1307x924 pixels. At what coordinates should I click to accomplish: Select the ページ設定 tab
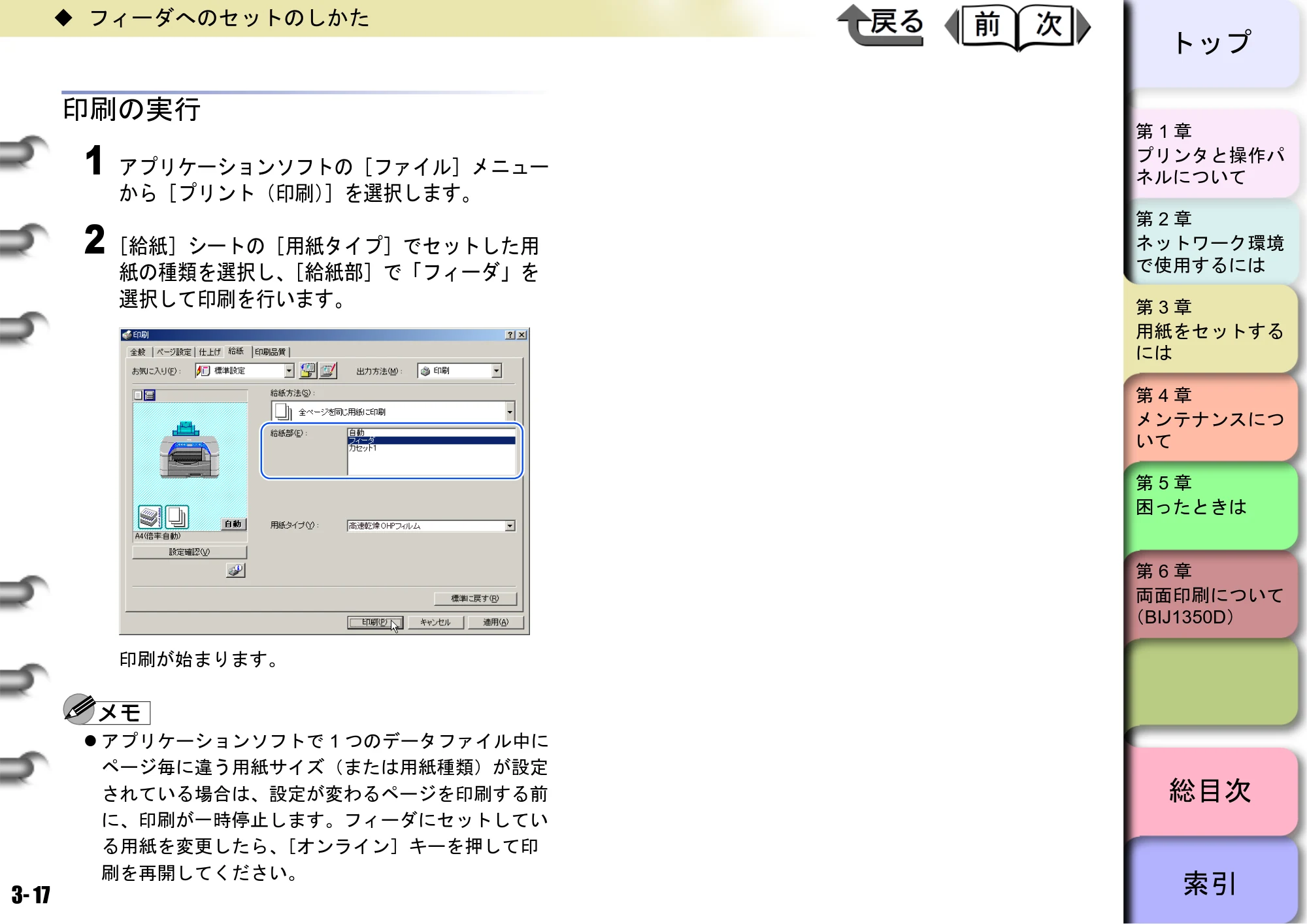point(173,352)
